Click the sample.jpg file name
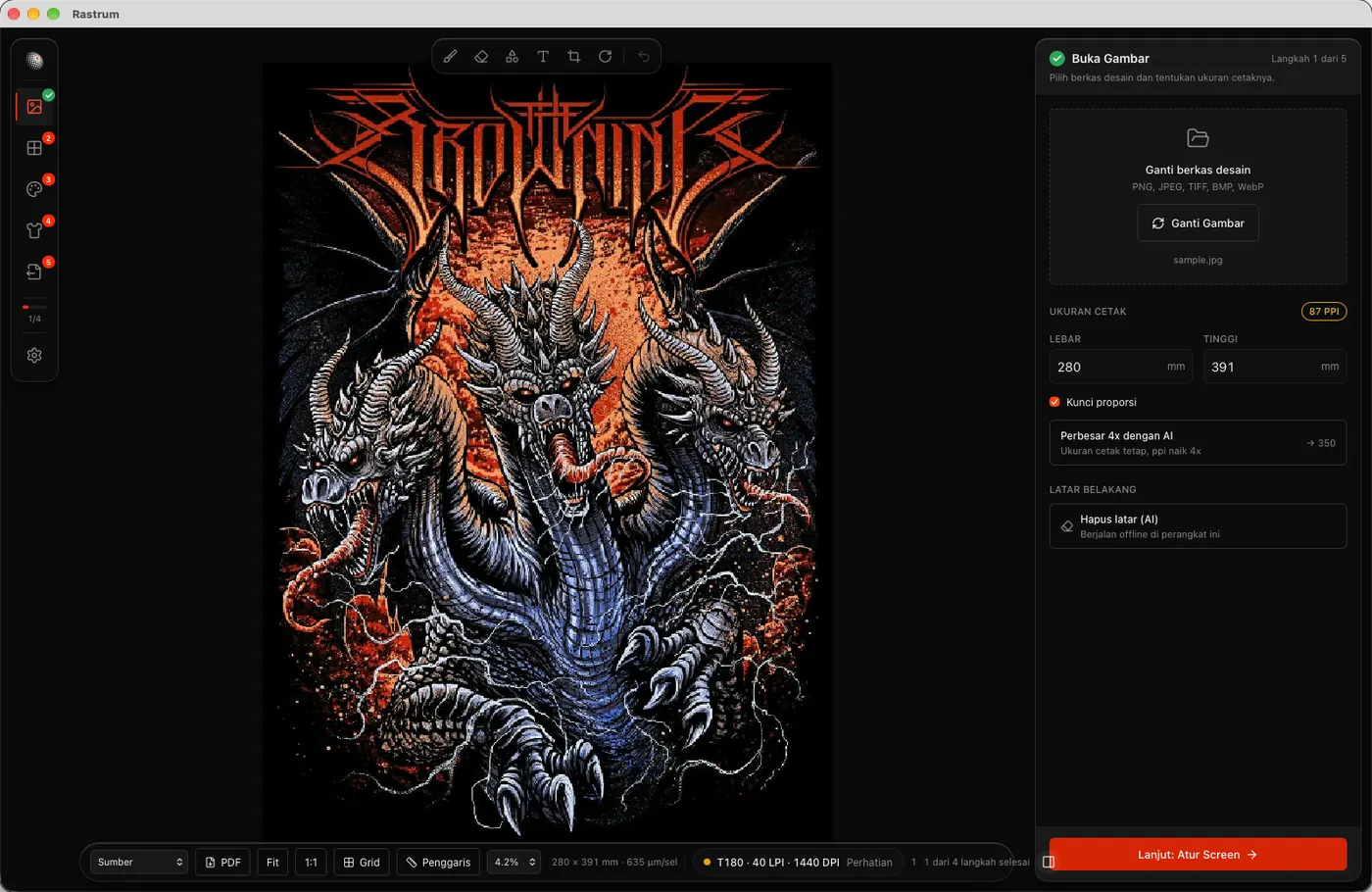 coord(1198,260)
